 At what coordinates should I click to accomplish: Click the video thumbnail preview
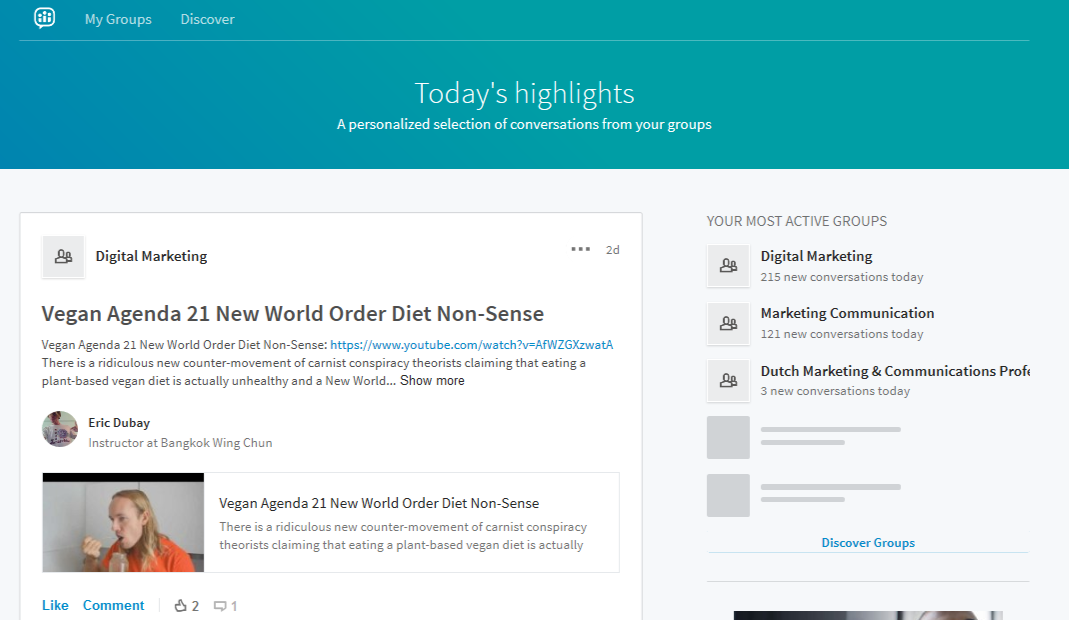pos(123,522)
